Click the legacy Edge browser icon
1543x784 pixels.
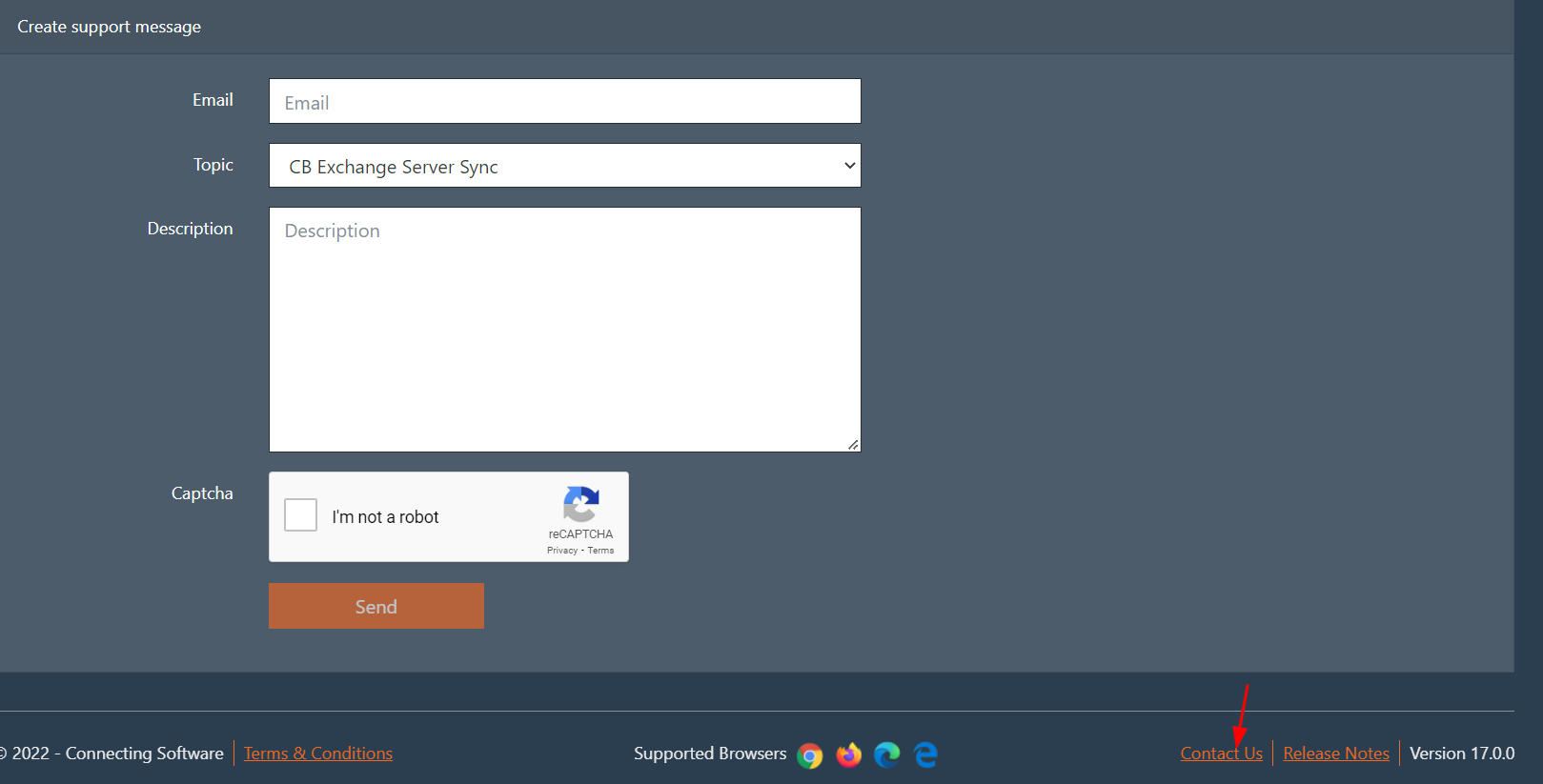[x=925, y=754]
